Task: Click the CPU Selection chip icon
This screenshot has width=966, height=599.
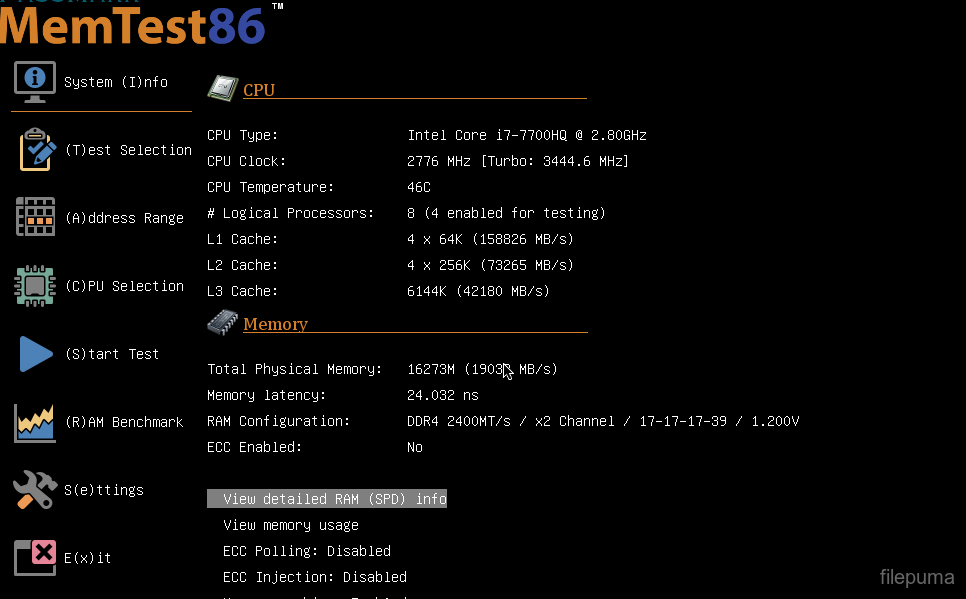Action: [35, 286]
